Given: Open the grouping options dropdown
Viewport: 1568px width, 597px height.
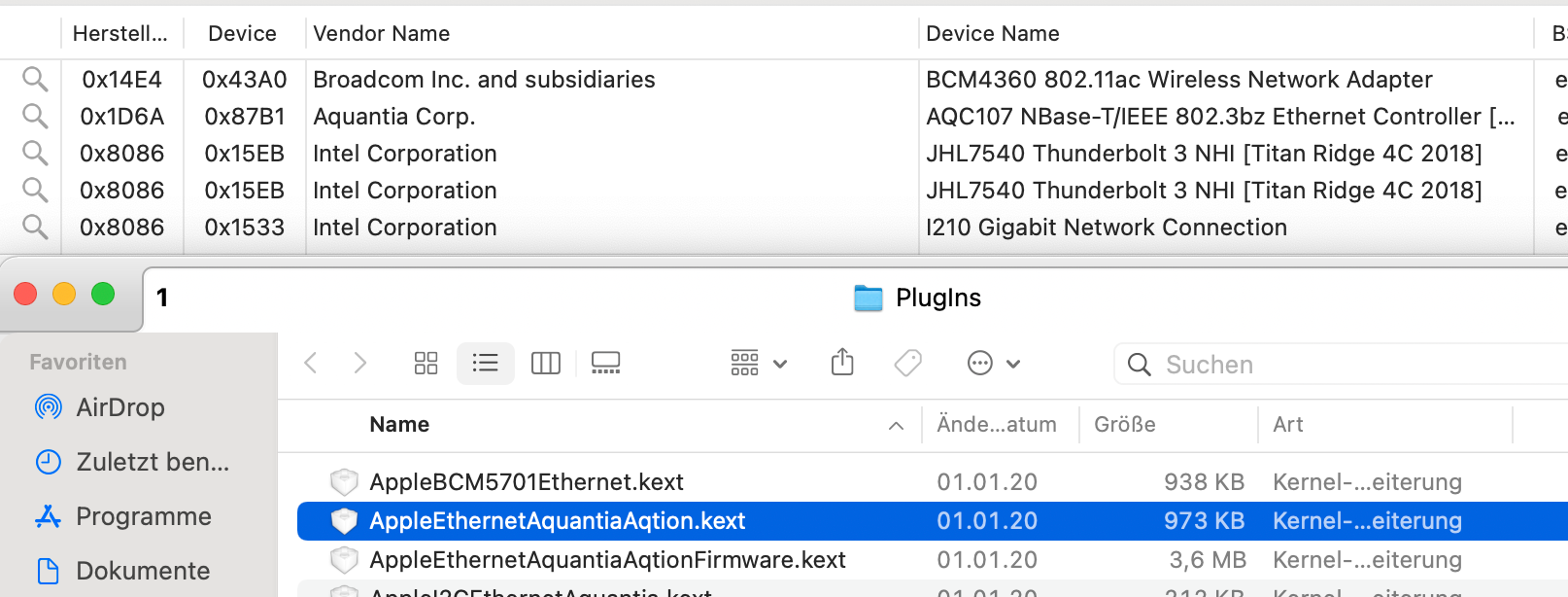Looking at the screenshot, I should tap(759, 364).
